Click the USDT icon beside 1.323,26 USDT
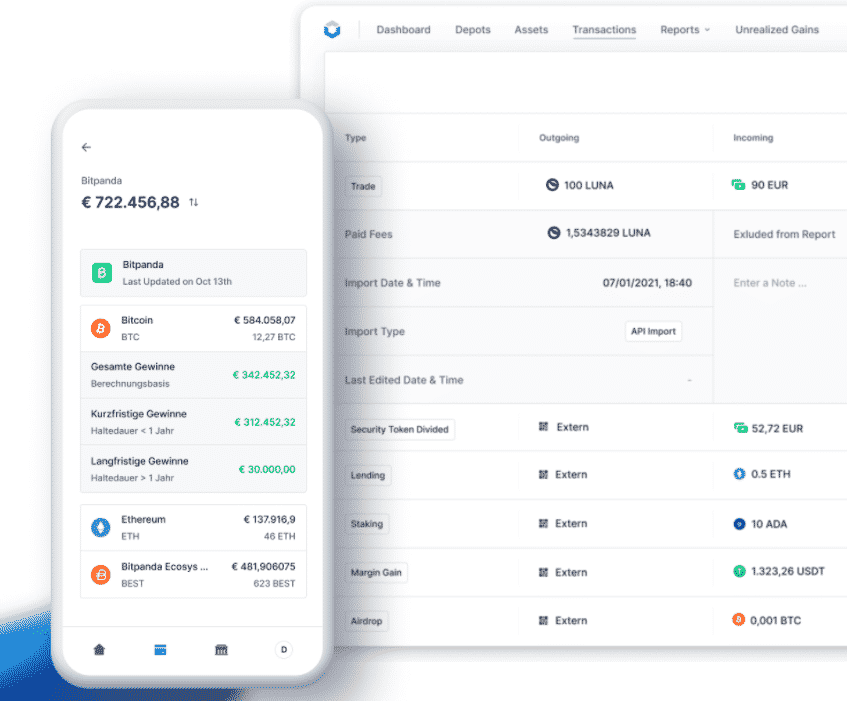Viewport: 847px width, 701px height. tap(740, 571)
